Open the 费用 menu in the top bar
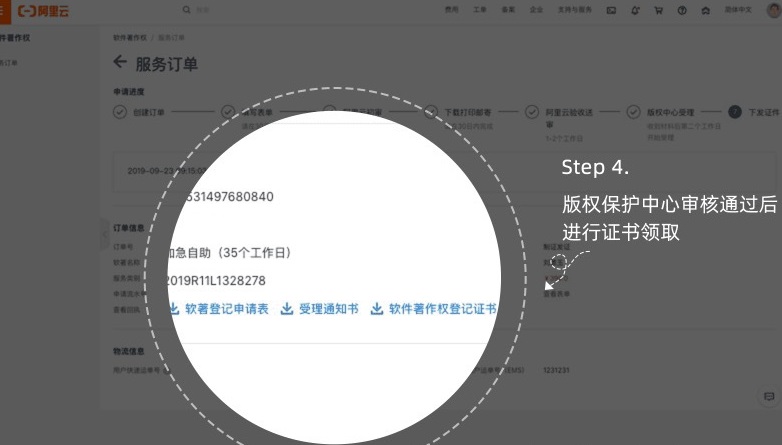This screenshot has height=445, width=782. tap(451, 9)
